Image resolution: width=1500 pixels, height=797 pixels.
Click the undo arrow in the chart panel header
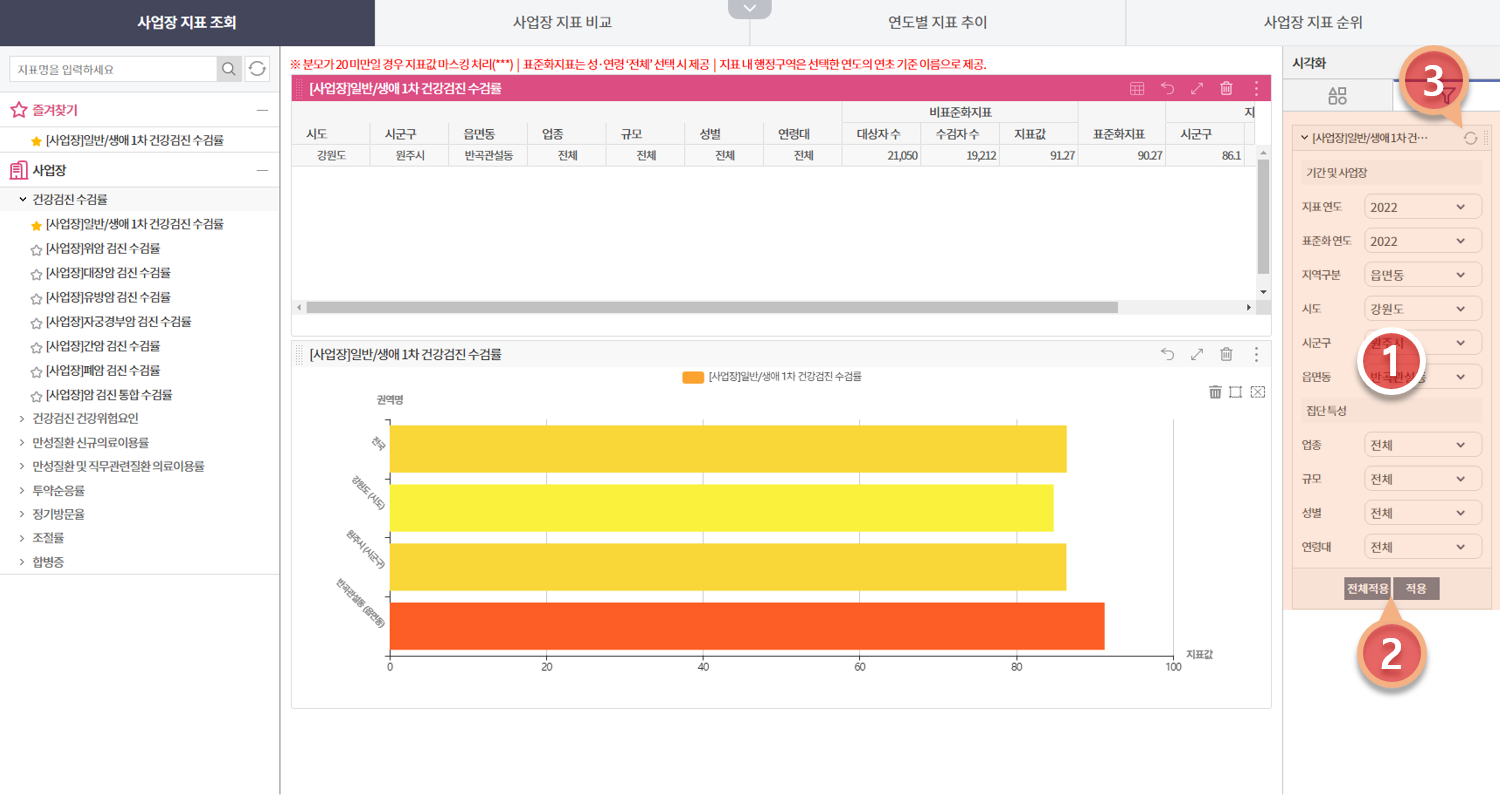[1167, 354]
